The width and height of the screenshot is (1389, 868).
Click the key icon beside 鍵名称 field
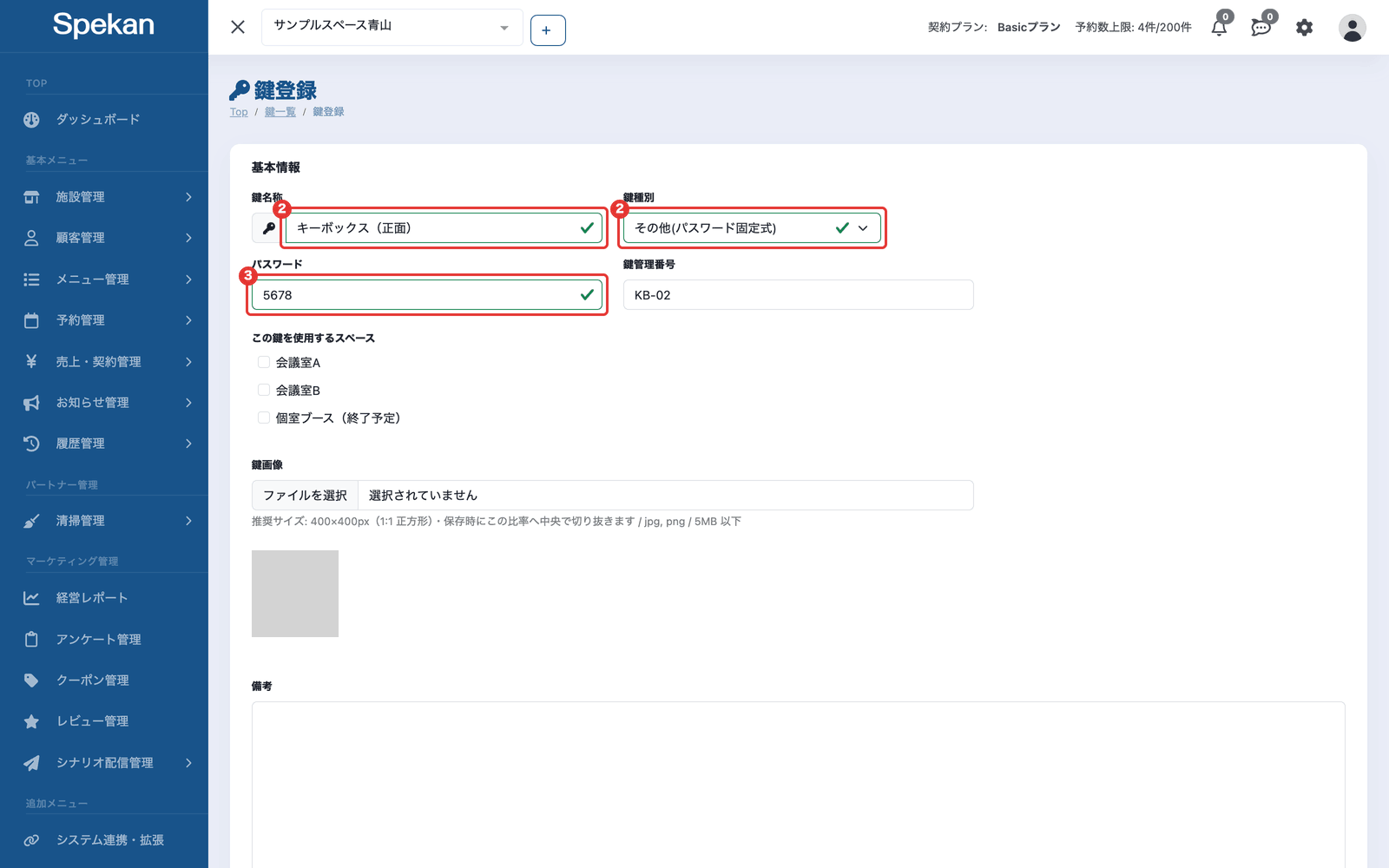coord(268,228)
